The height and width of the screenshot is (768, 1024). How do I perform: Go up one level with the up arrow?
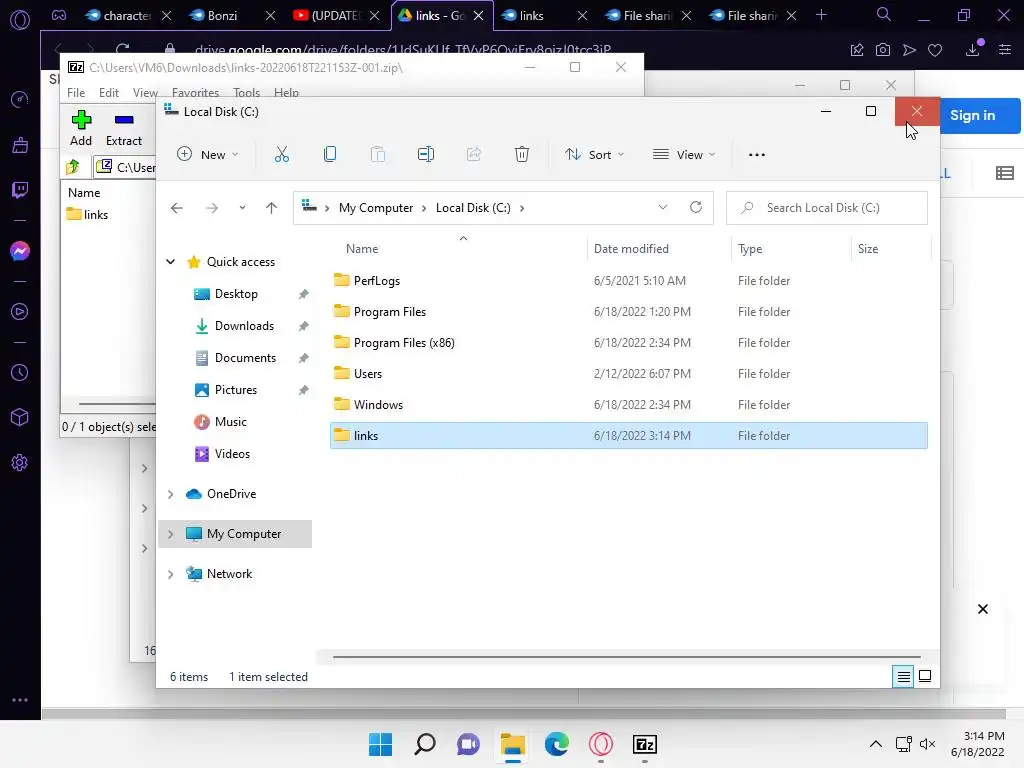pyautogui.click(x=272, y=208)
